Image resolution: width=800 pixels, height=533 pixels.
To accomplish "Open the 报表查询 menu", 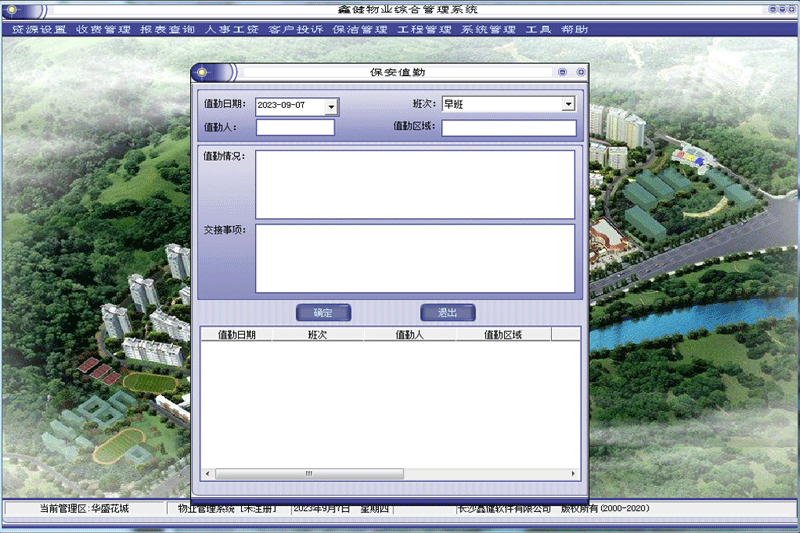I will (x=168, y=30).
